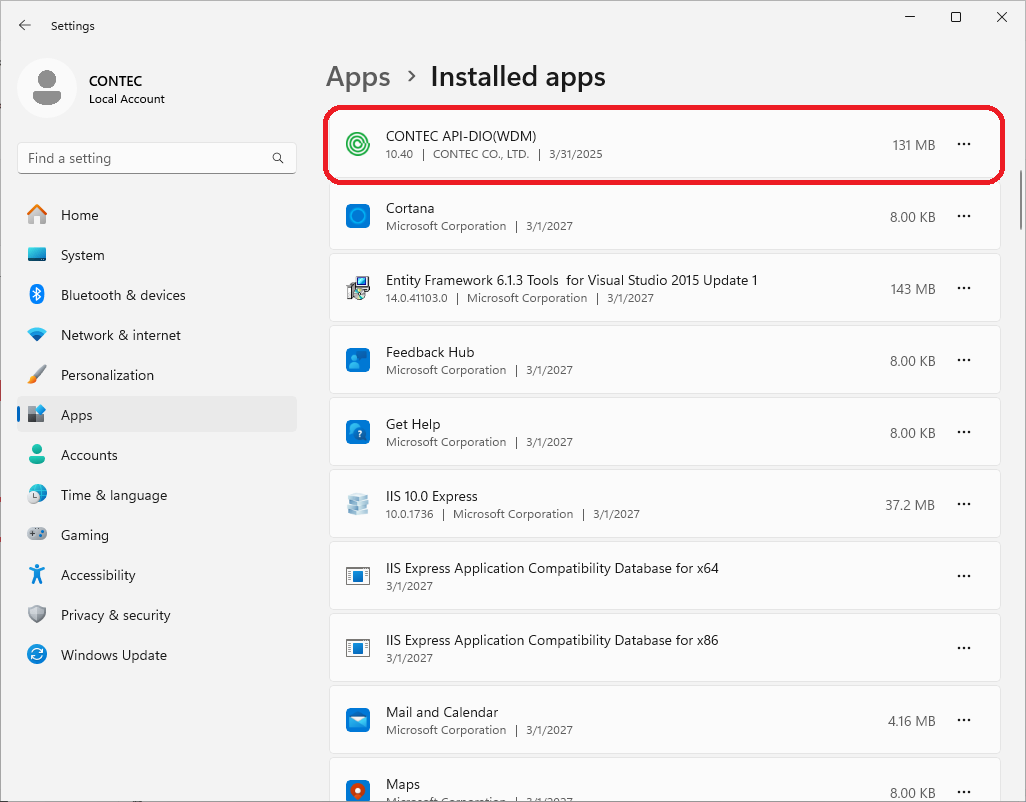Open more options for IIS 10.0 Express
Image resolution: width=1026 pixels, height=802 pixels.
click(964, 504)
